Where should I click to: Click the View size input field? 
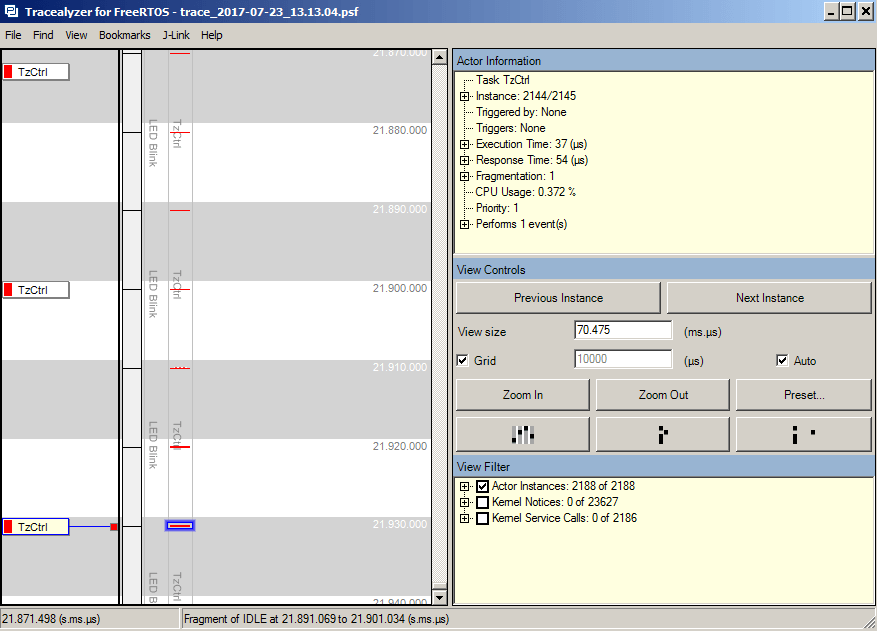coord(623,330)
